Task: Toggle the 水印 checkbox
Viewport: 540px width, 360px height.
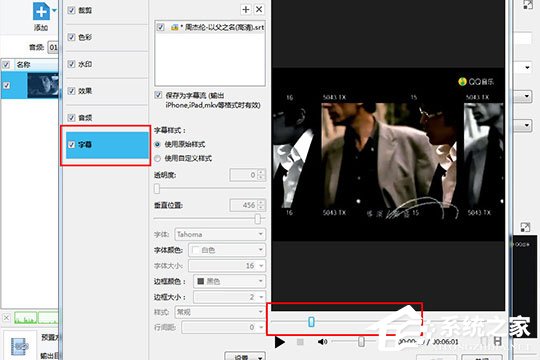Action: point(71,64)
